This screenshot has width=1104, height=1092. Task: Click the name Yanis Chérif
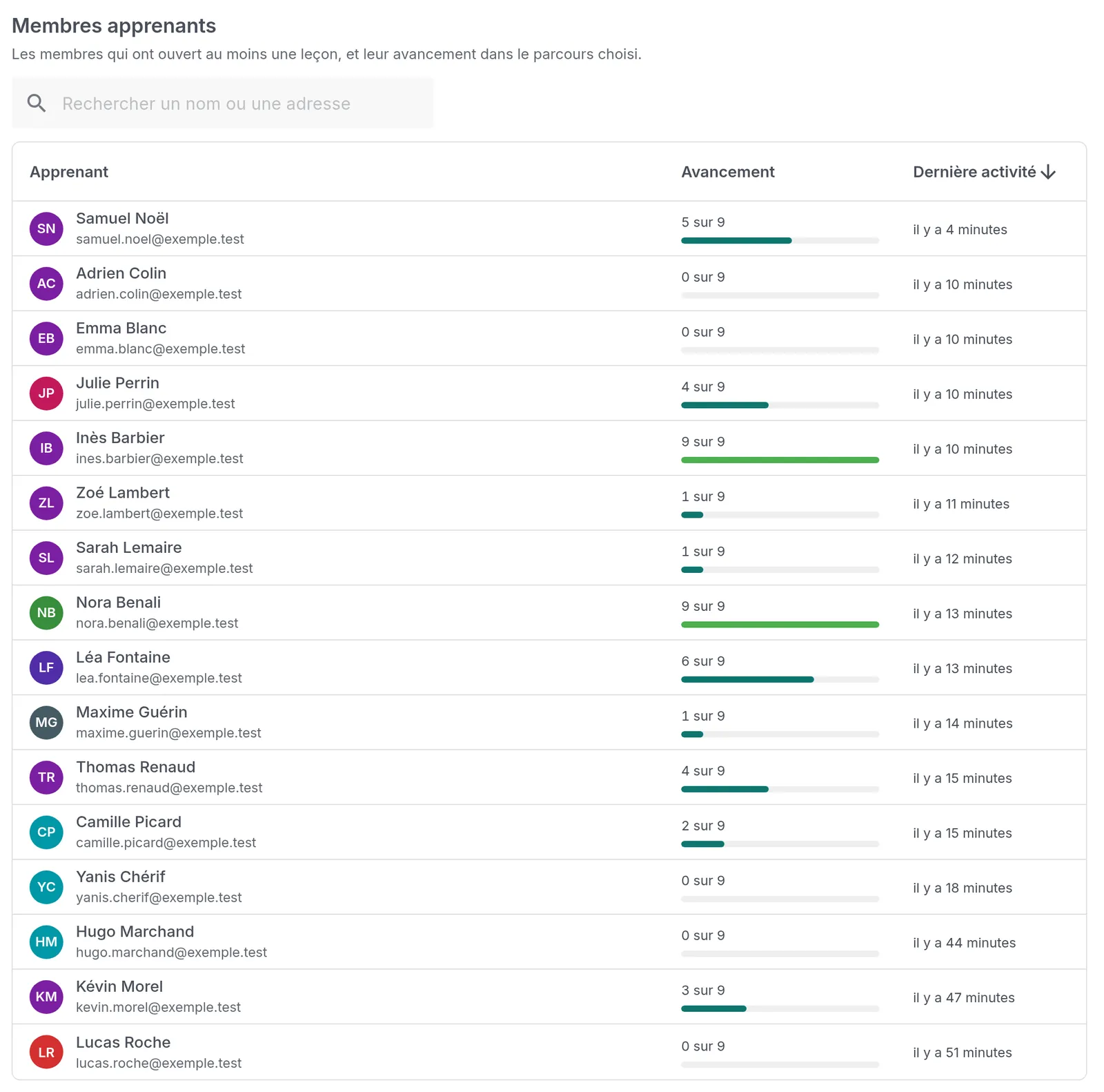pyautogui.click(x=121, y=877)
